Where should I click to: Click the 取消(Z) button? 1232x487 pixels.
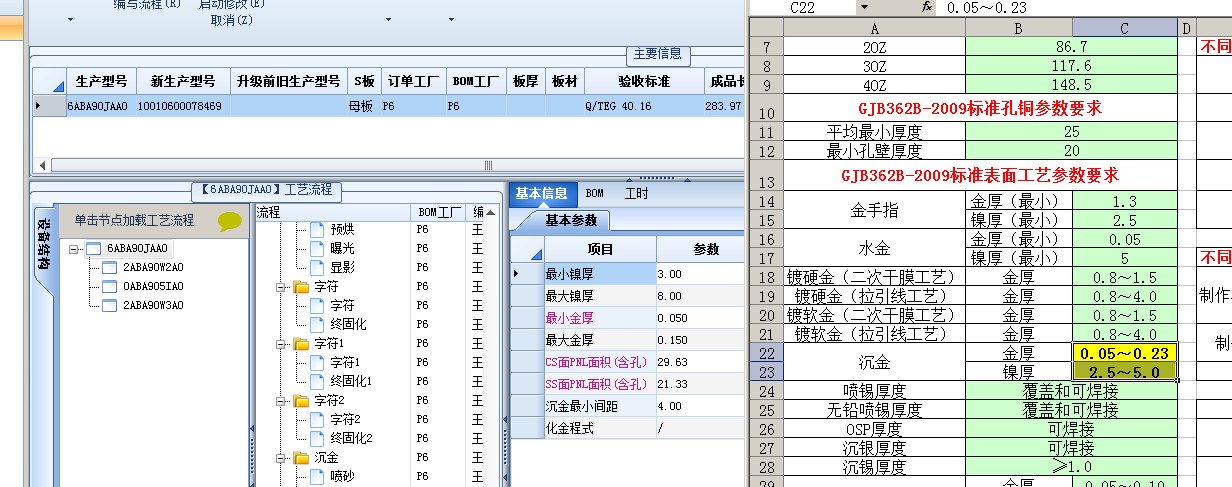point(231,20)
